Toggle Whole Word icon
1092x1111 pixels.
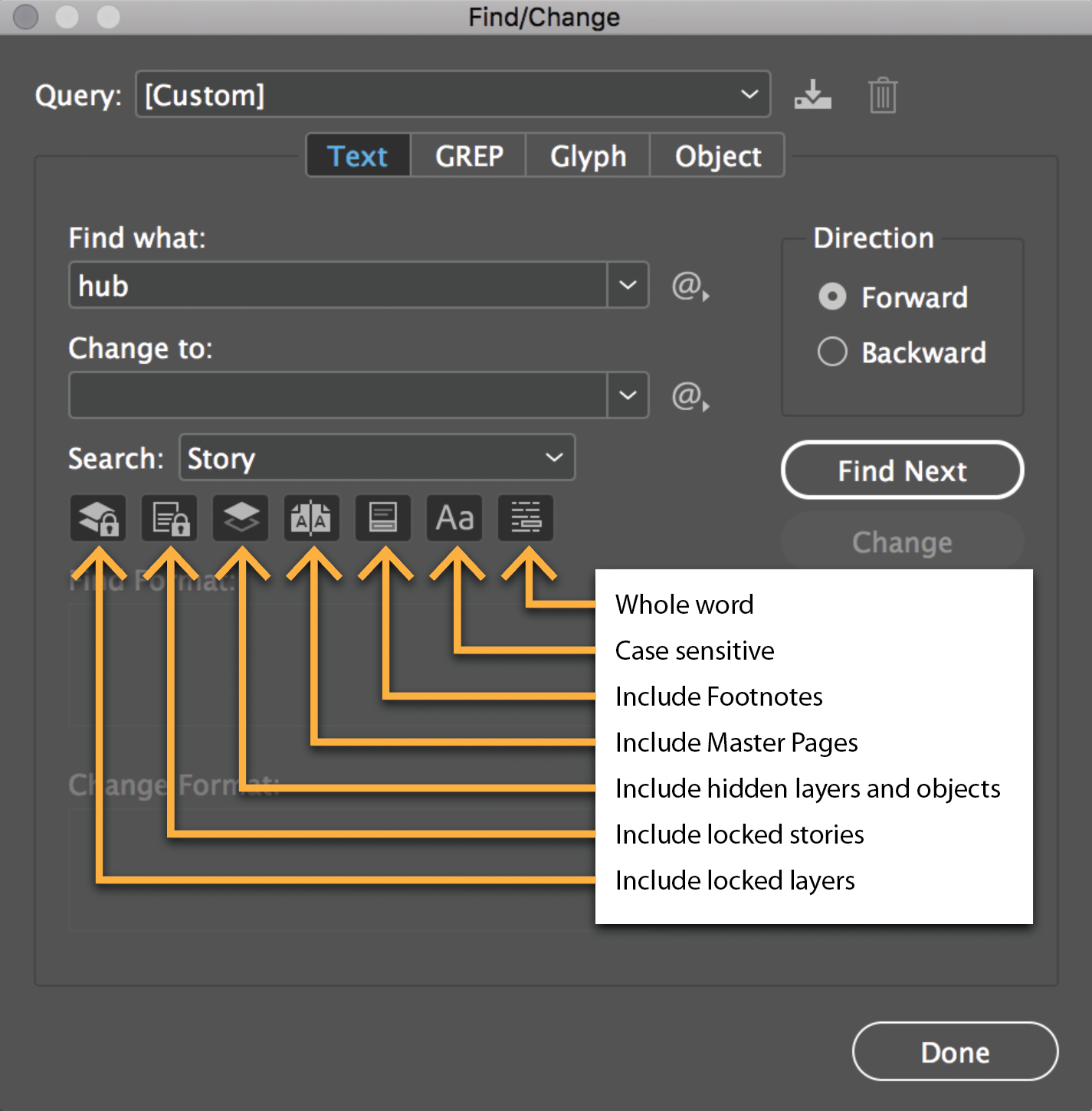526,519
